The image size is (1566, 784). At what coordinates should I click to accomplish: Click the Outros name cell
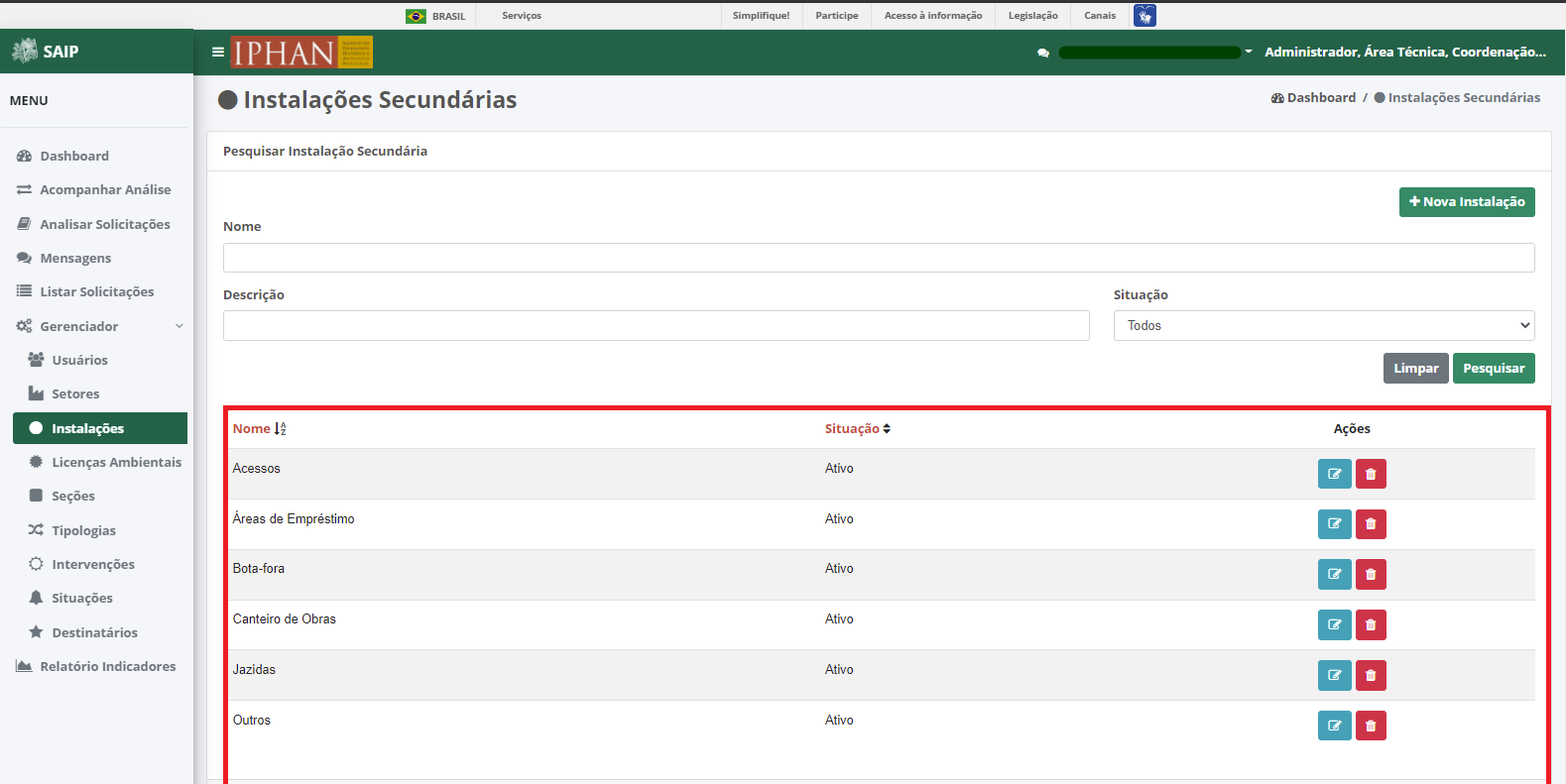pos(252,720)
